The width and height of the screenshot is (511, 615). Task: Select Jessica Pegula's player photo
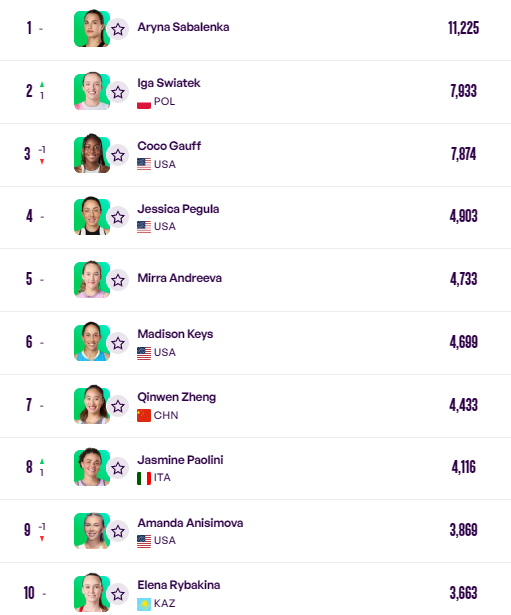pos(92,216)
